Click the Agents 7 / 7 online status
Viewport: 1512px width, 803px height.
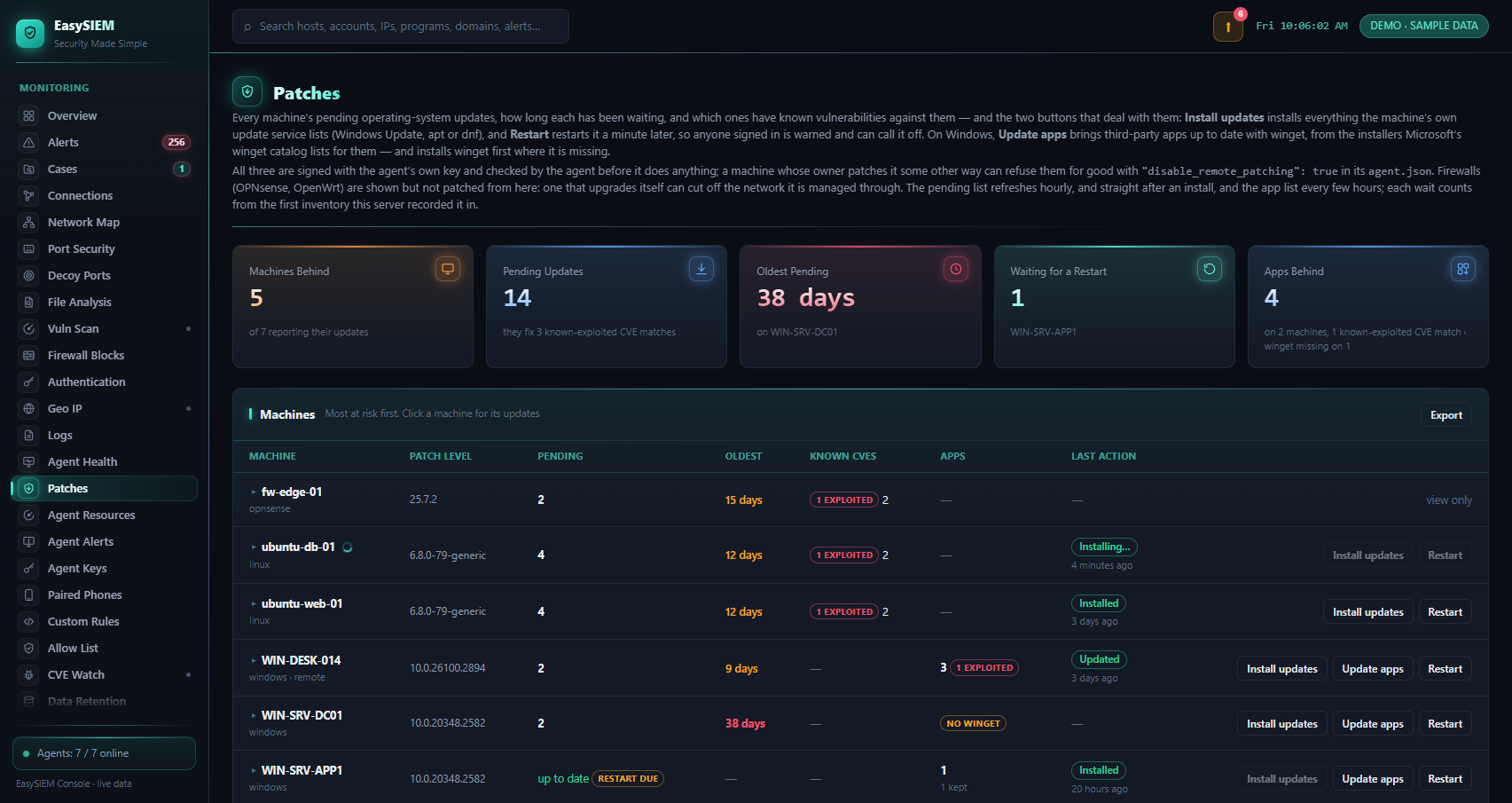[x=105, y=753]
